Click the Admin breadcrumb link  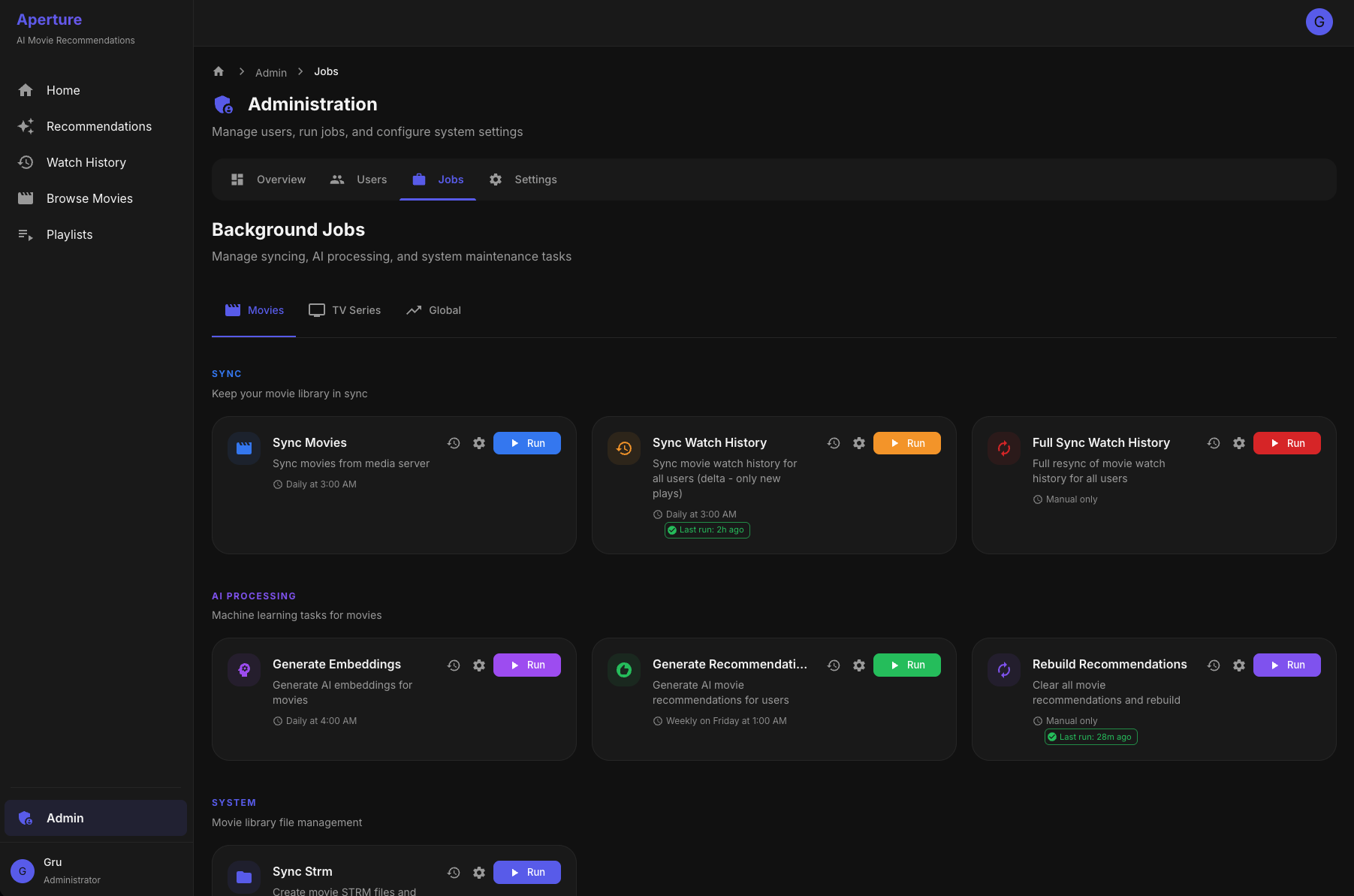coord(271,73)
